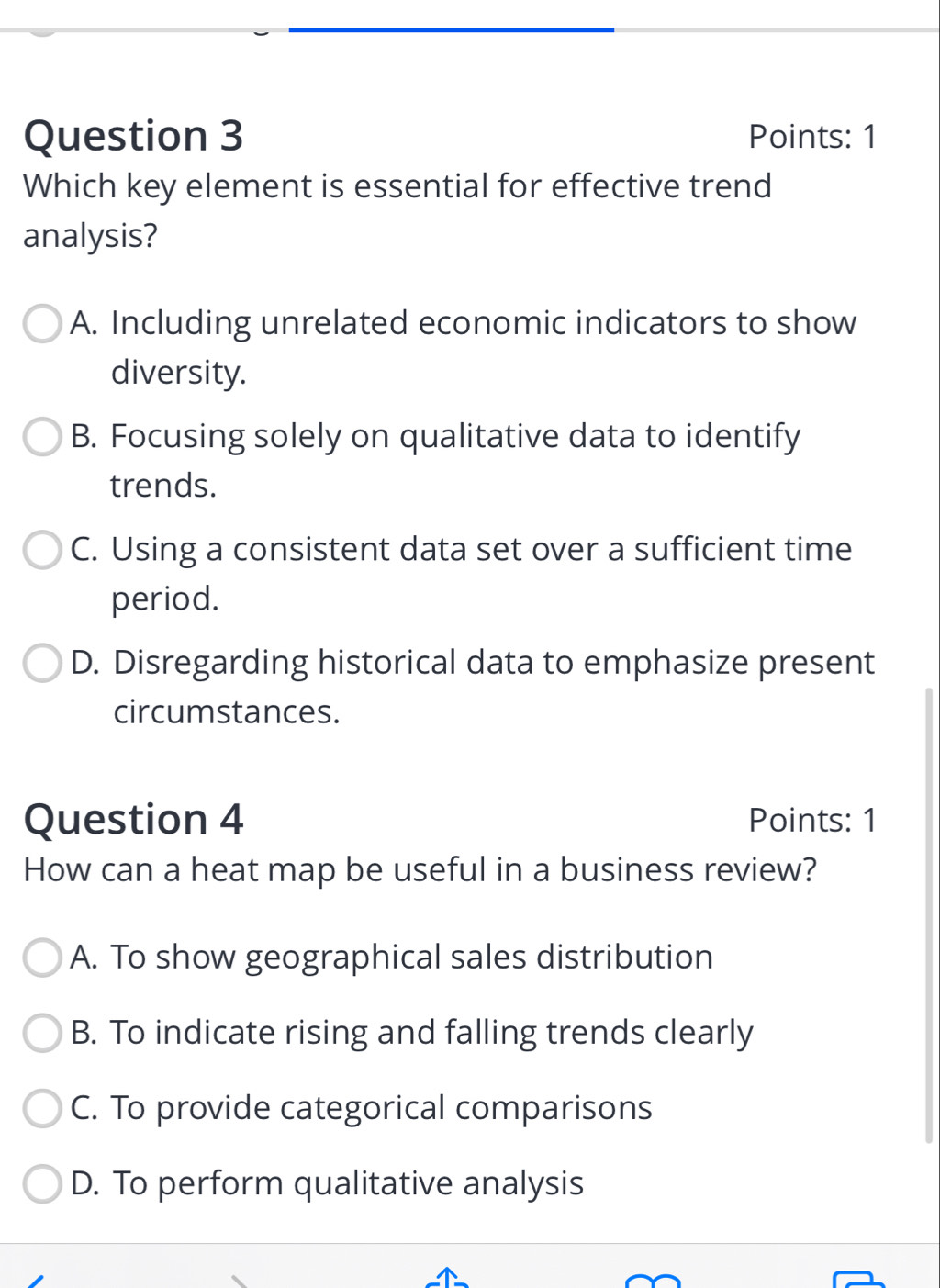Choose B: indicate rising and falling trends
The width and height of the screenshot is (940, 1288).
tap(41, 1033)
